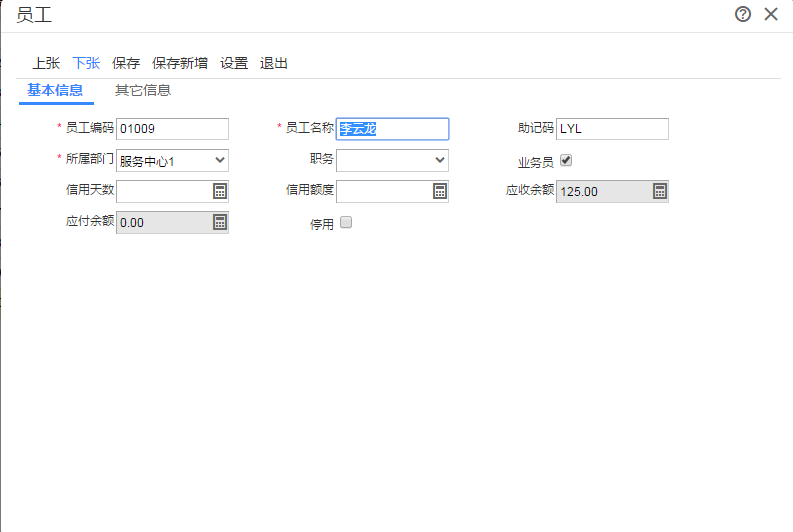The height and width of the screenshot is (532, 793).
Task: Click 保存新增 to save and add new
Action: [180, 63]
